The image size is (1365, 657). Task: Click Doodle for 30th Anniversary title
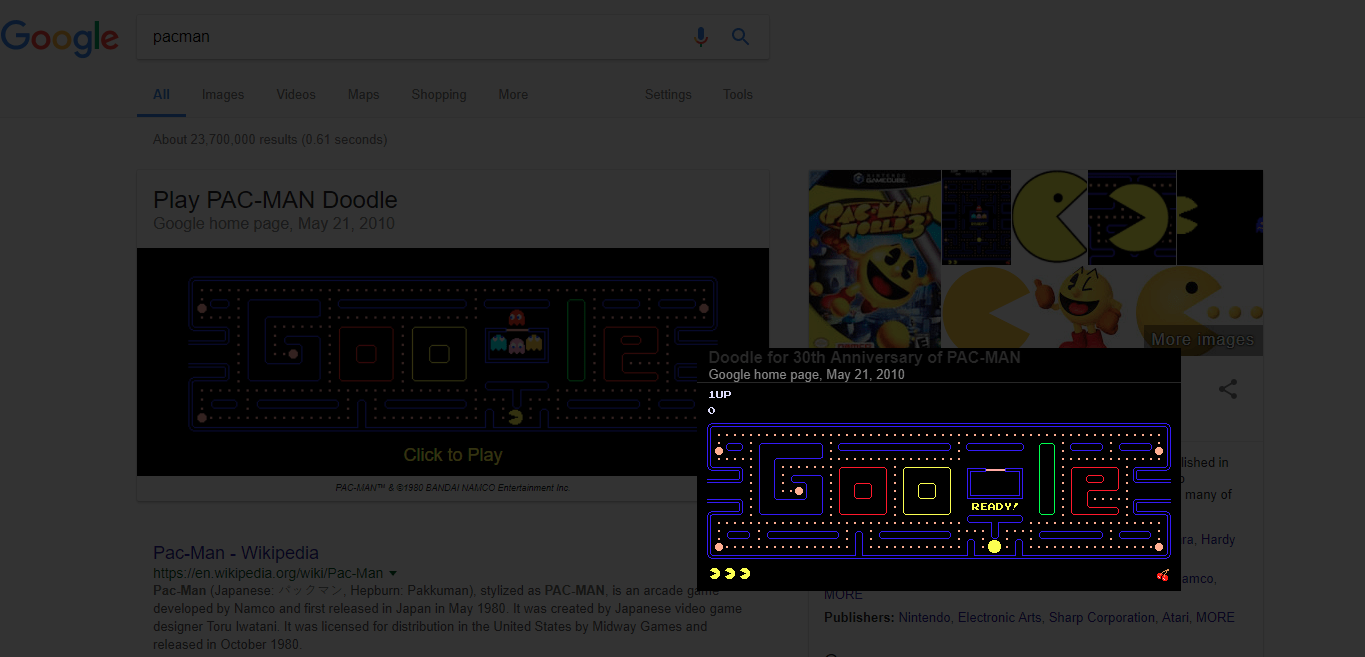pyautogui.click(x=865, y=357)
